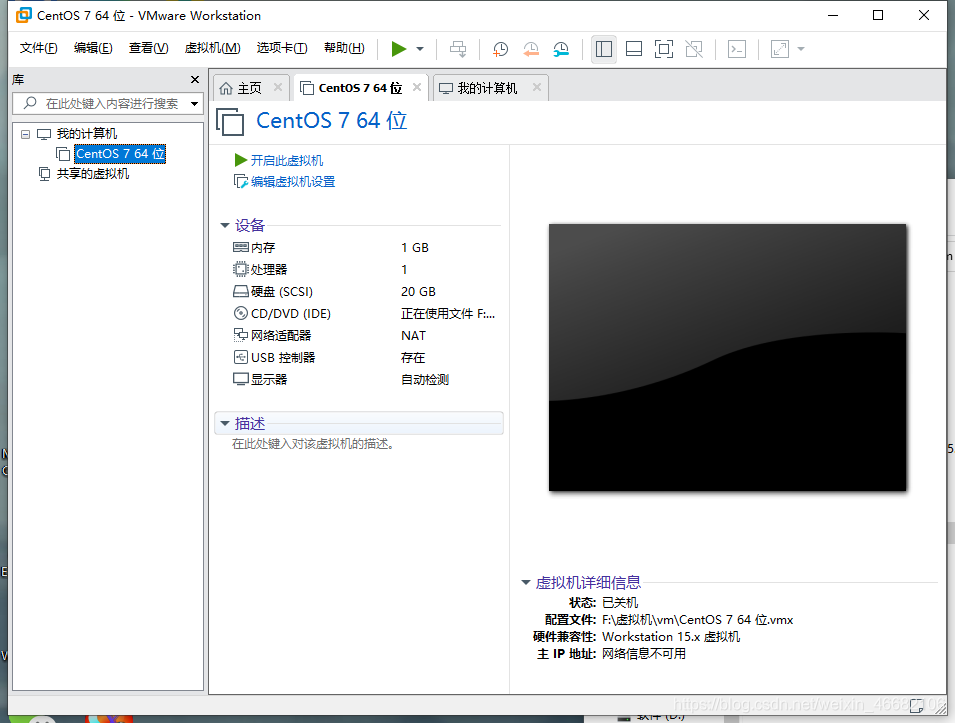Image resolution: width=955 pixels, height=723 pixels.
Task: Click status value 已关机
Action: pyautogui.click(x=620, y=602)
